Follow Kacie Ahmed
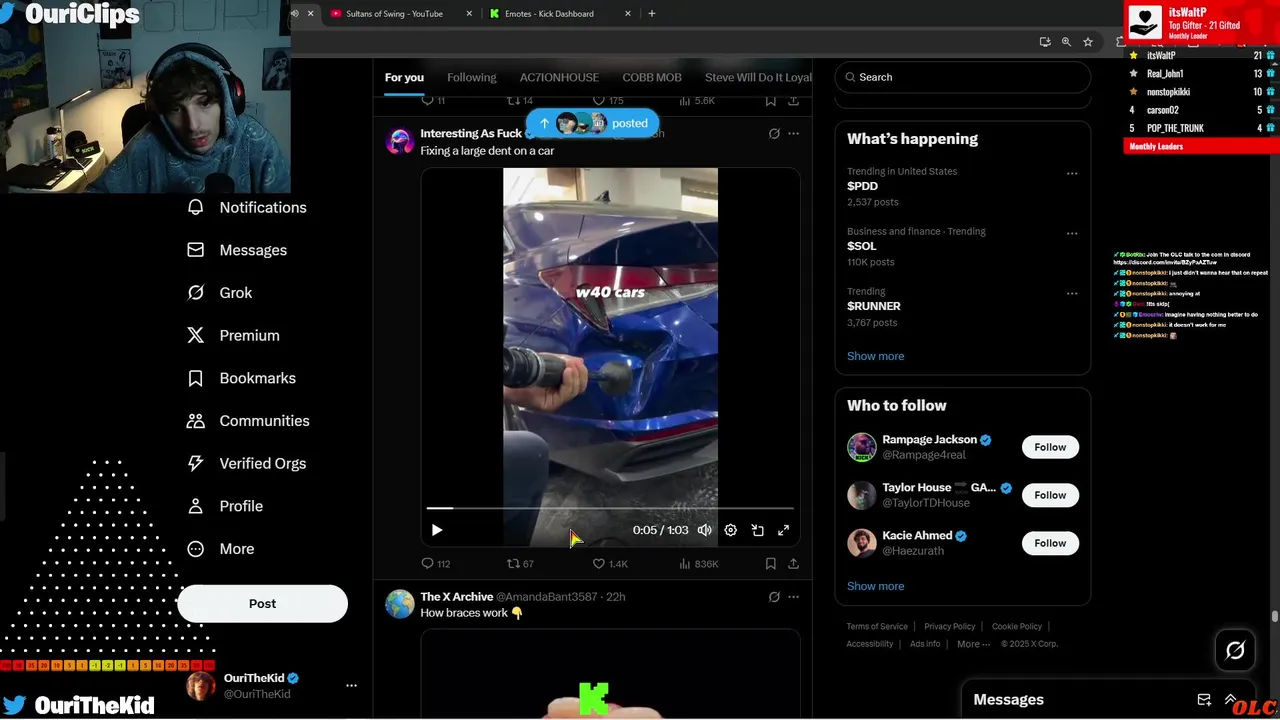Screen dimensions: 1280x720 pos(1050,543)
